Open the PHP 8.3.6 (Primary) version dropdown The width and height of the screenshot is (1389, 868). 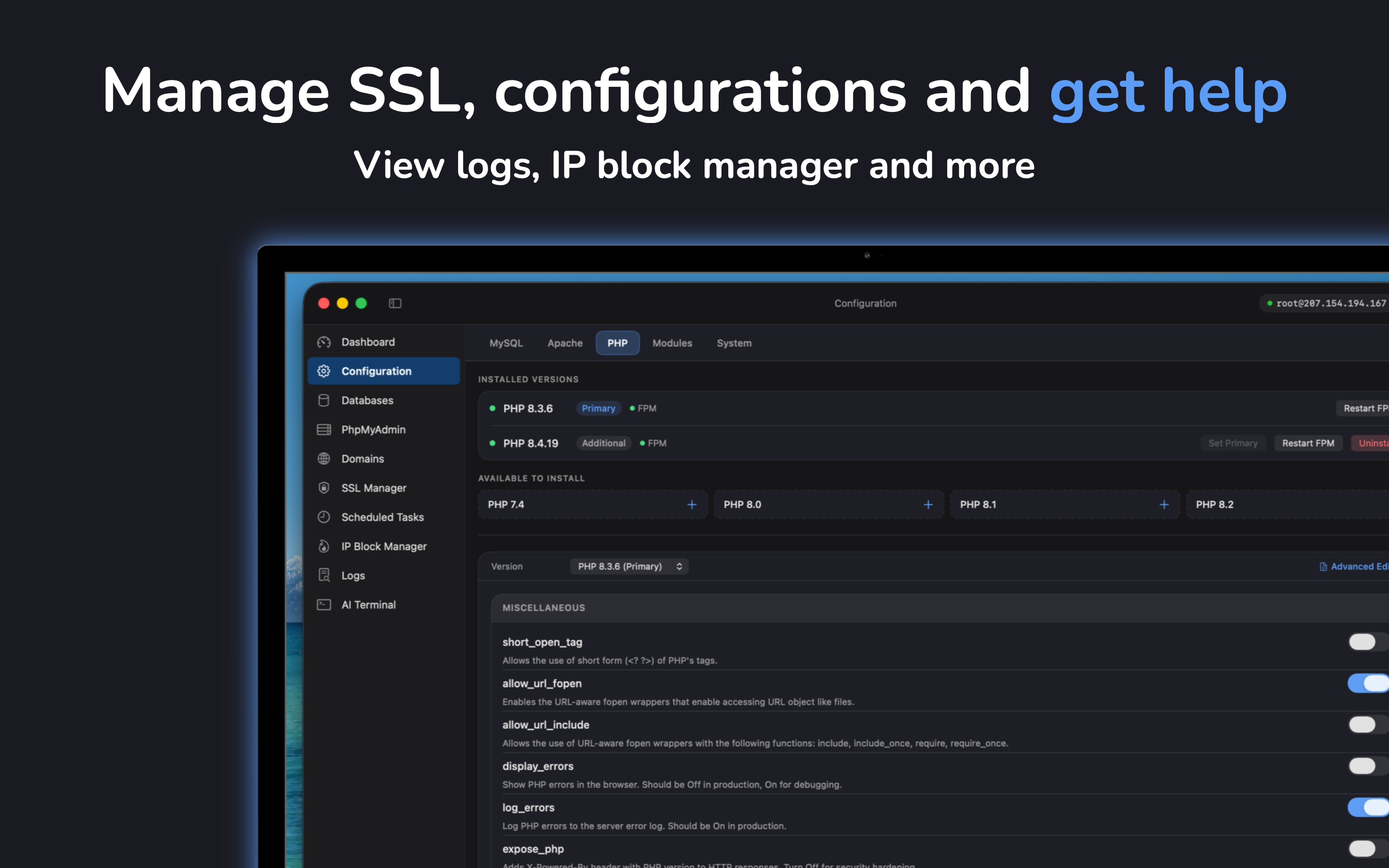click(629, 567)
